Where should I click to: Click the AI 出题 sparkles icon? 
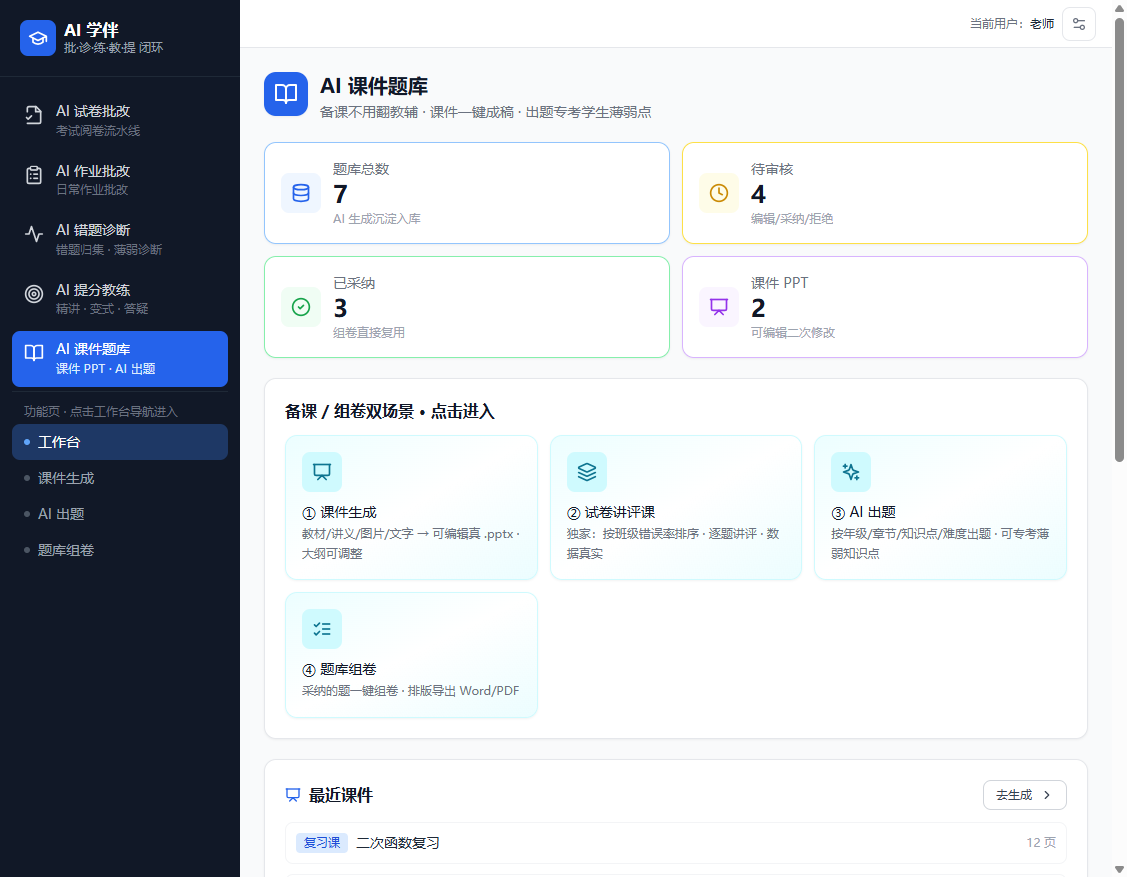(851, 472)
